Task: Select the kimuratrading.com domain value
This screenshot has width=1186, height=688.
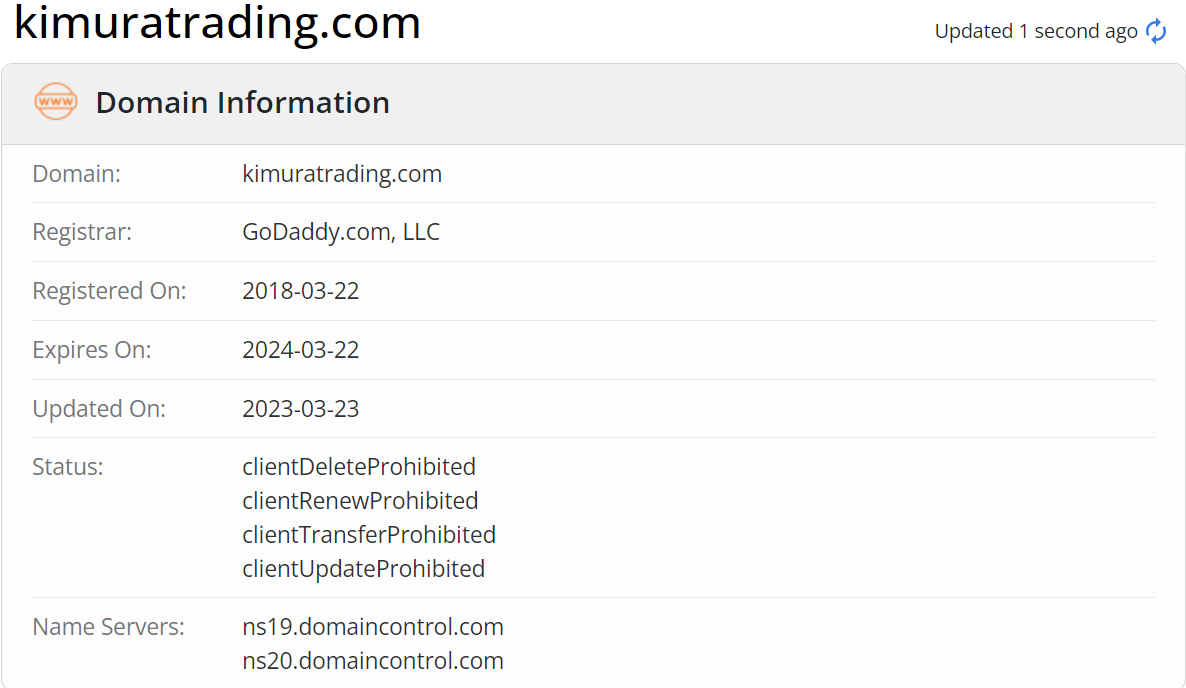Action: [342, 173]
